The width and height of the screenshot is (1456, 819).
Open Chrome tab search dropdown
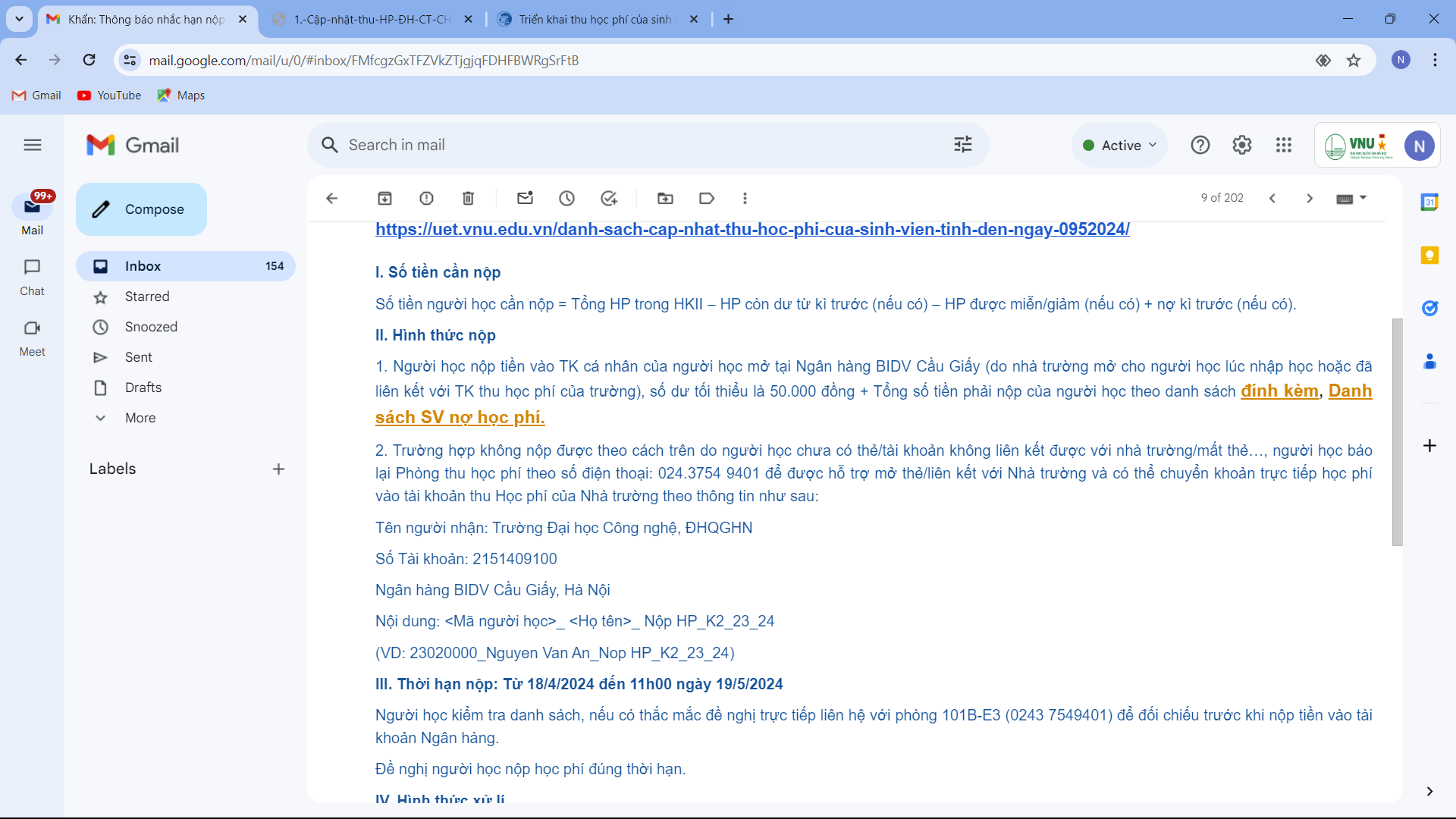pos(20,19)
